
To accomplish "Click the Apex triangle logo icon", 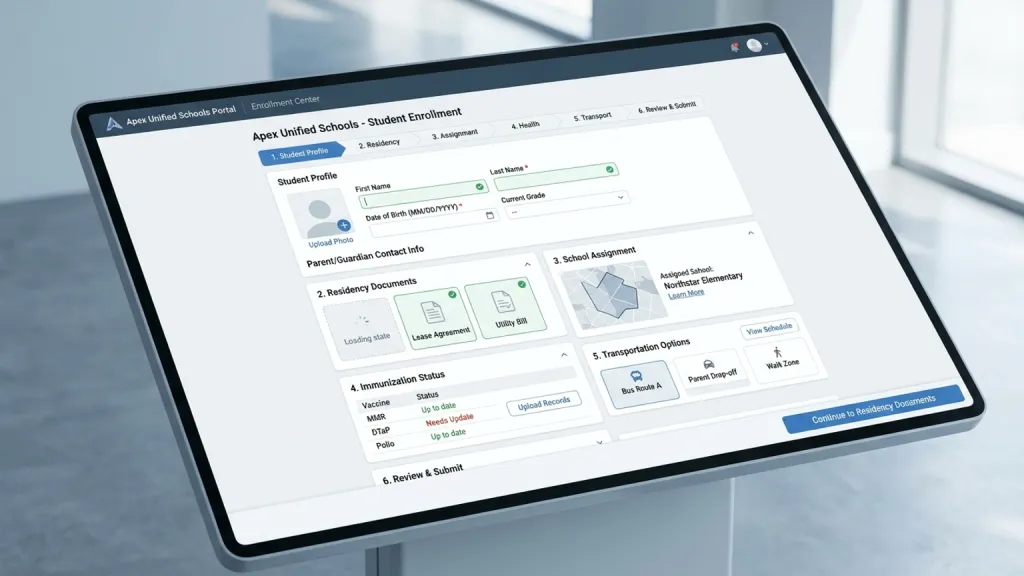I will point(114,123).
